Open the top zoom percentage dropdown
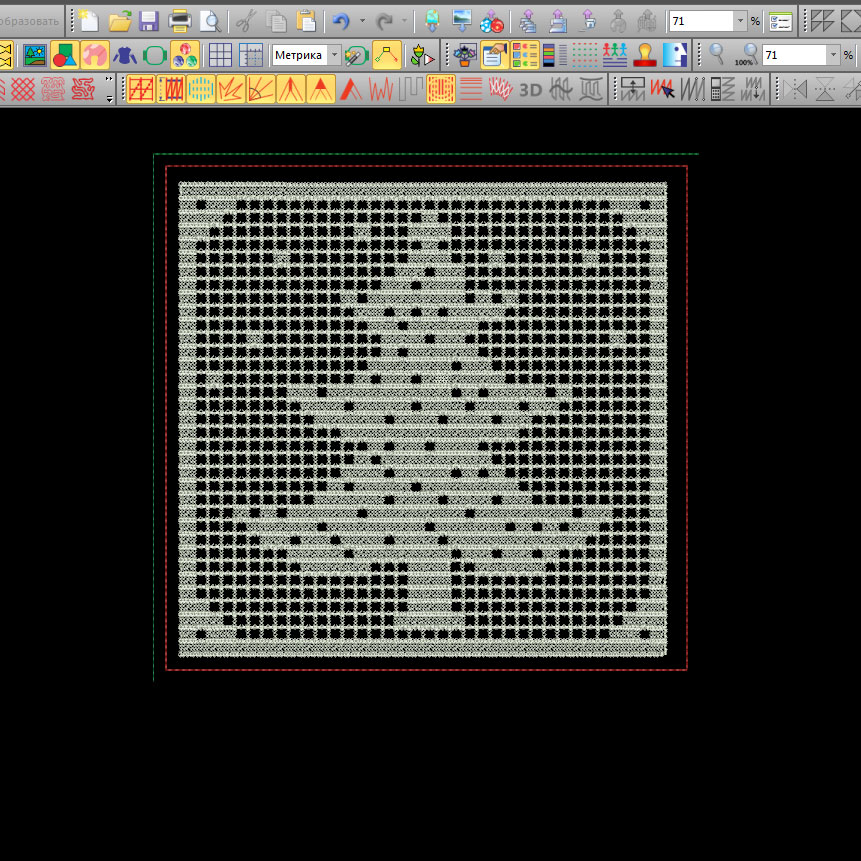 [x=740, y=21]
